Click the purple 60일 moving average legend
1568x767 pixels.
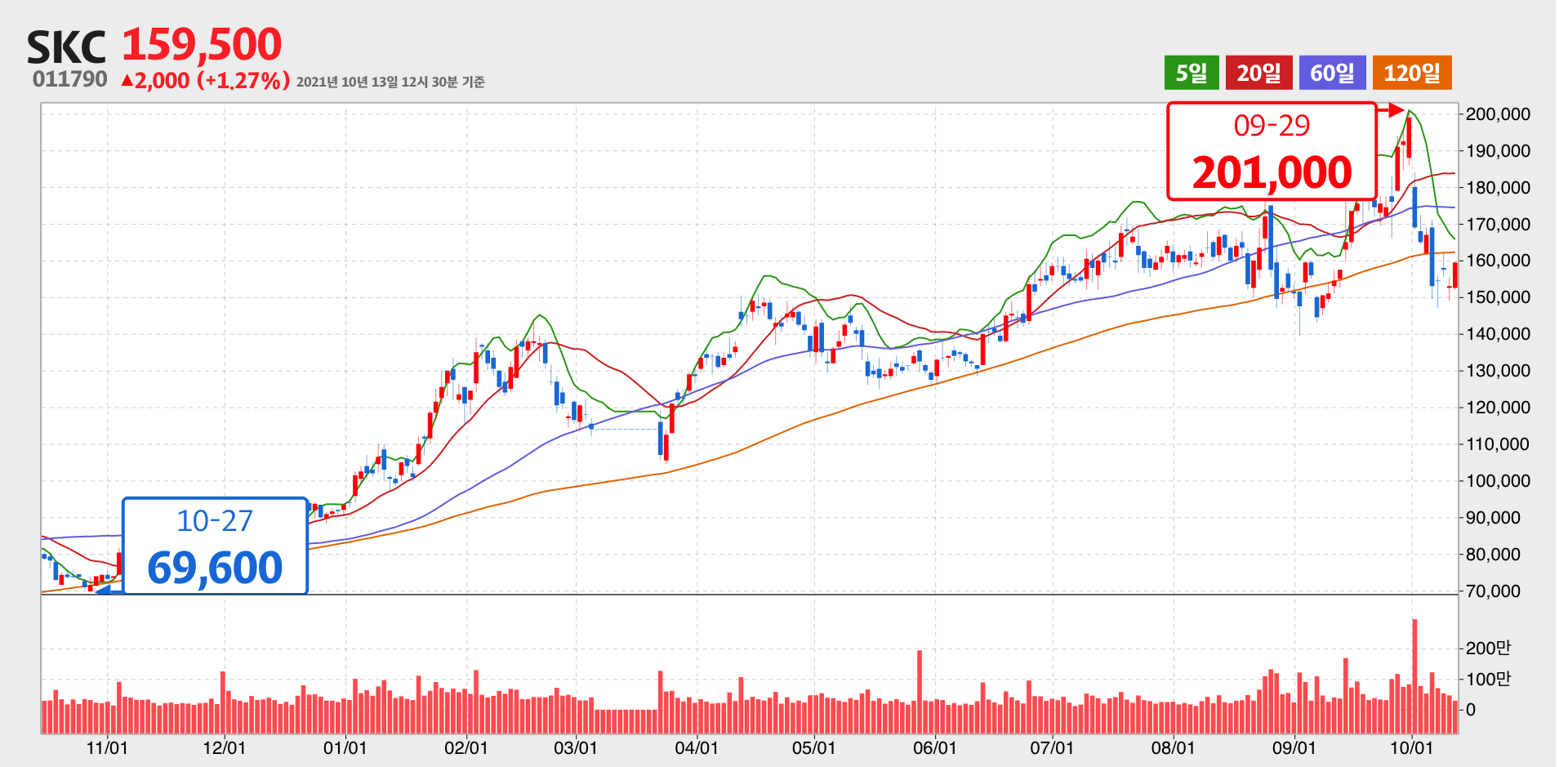pos(1332,73)
